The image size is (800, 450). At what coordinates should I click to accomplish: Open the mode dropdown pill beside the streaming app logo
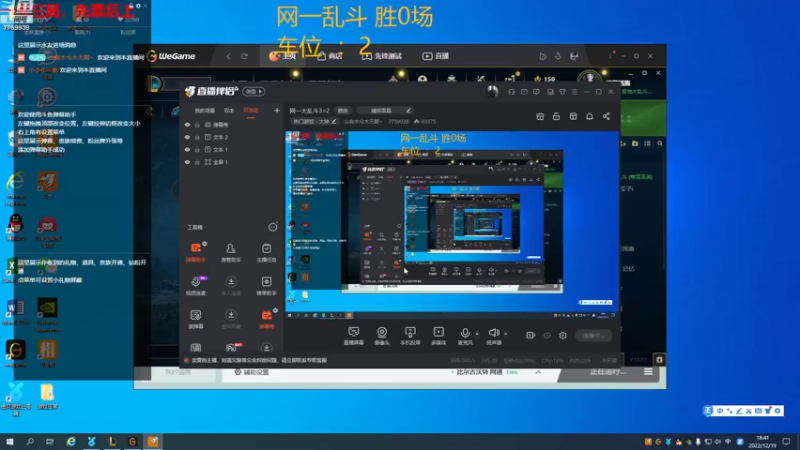(254, 91)
